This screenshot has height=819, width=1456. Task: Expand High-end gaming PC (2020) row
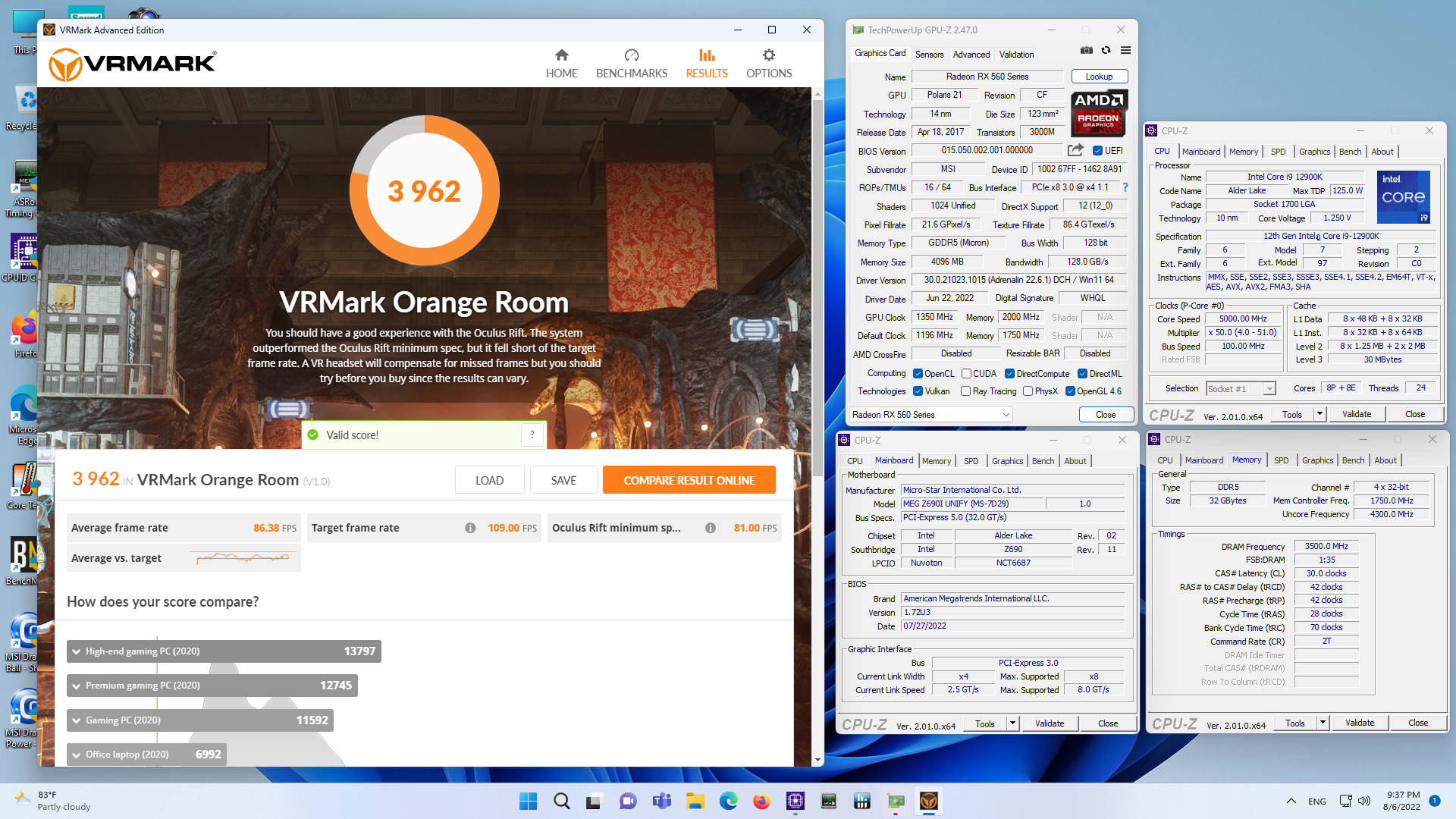[x=224, y=651]
